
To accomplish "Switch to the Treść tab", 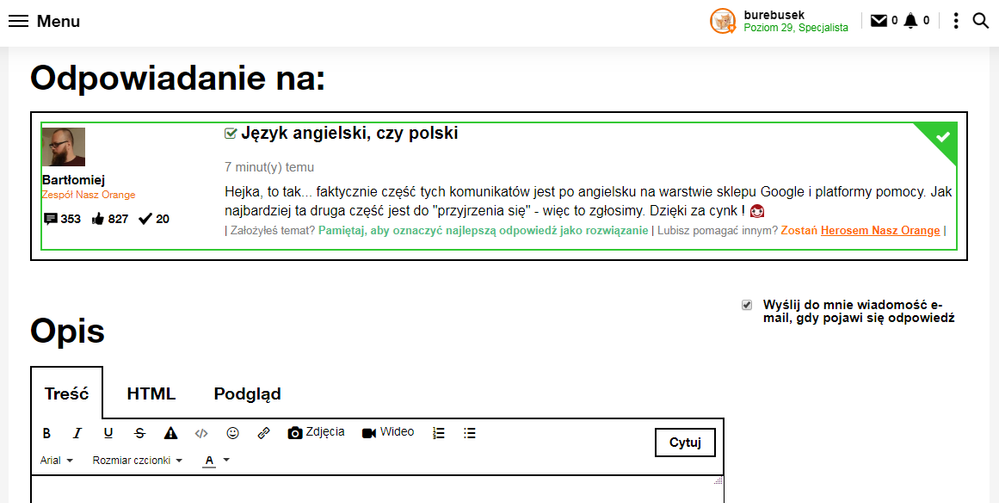I will (x=66, y=393).
